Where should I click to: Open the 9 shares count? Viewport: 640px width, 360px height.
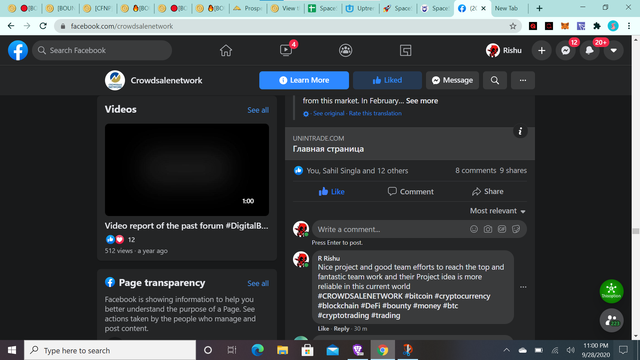point(513,171)
